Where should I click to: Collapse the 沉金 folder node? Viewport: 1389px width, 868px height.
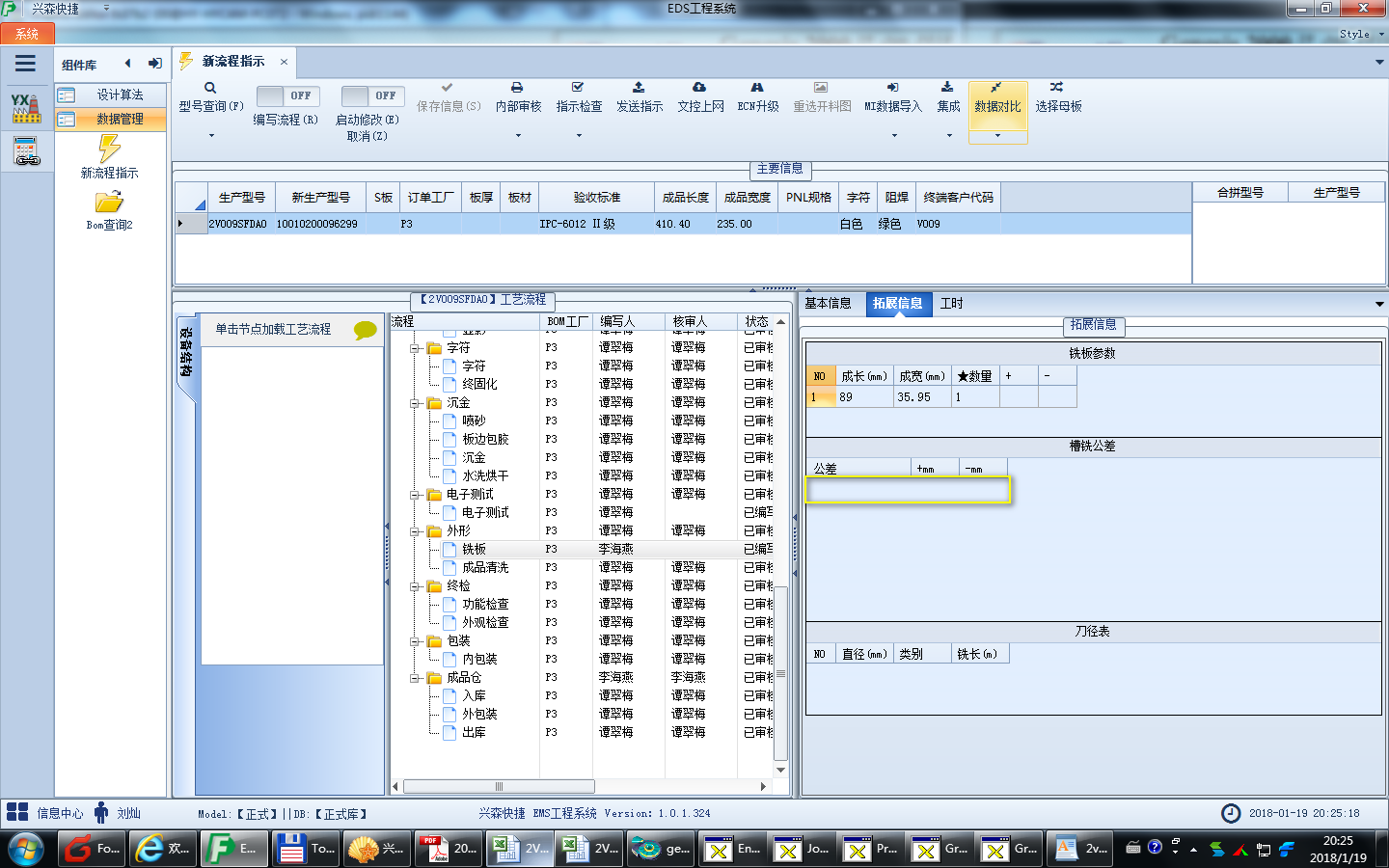[415, 403]
